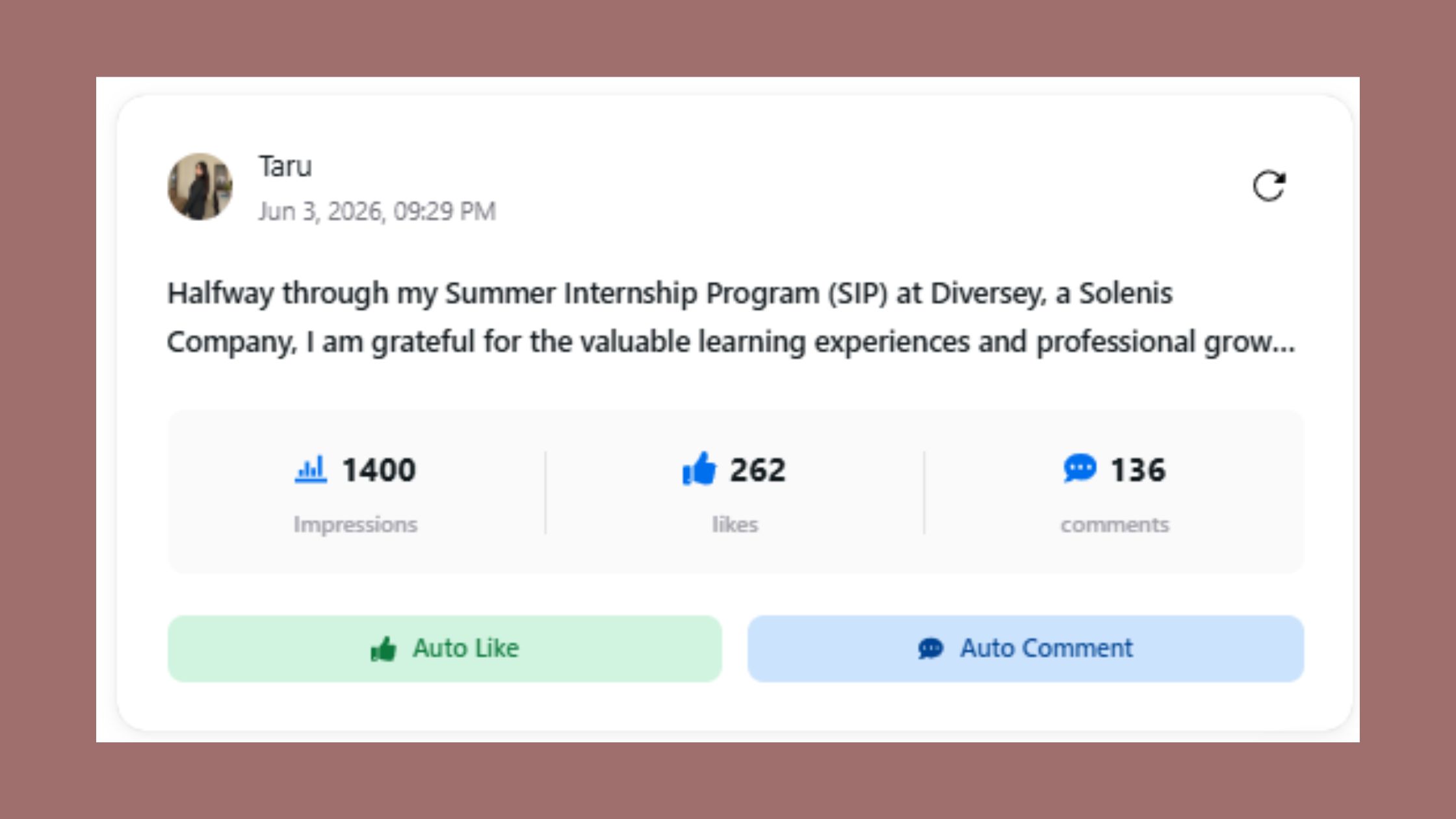Click the 262 likes count

[x=758, y=470]
